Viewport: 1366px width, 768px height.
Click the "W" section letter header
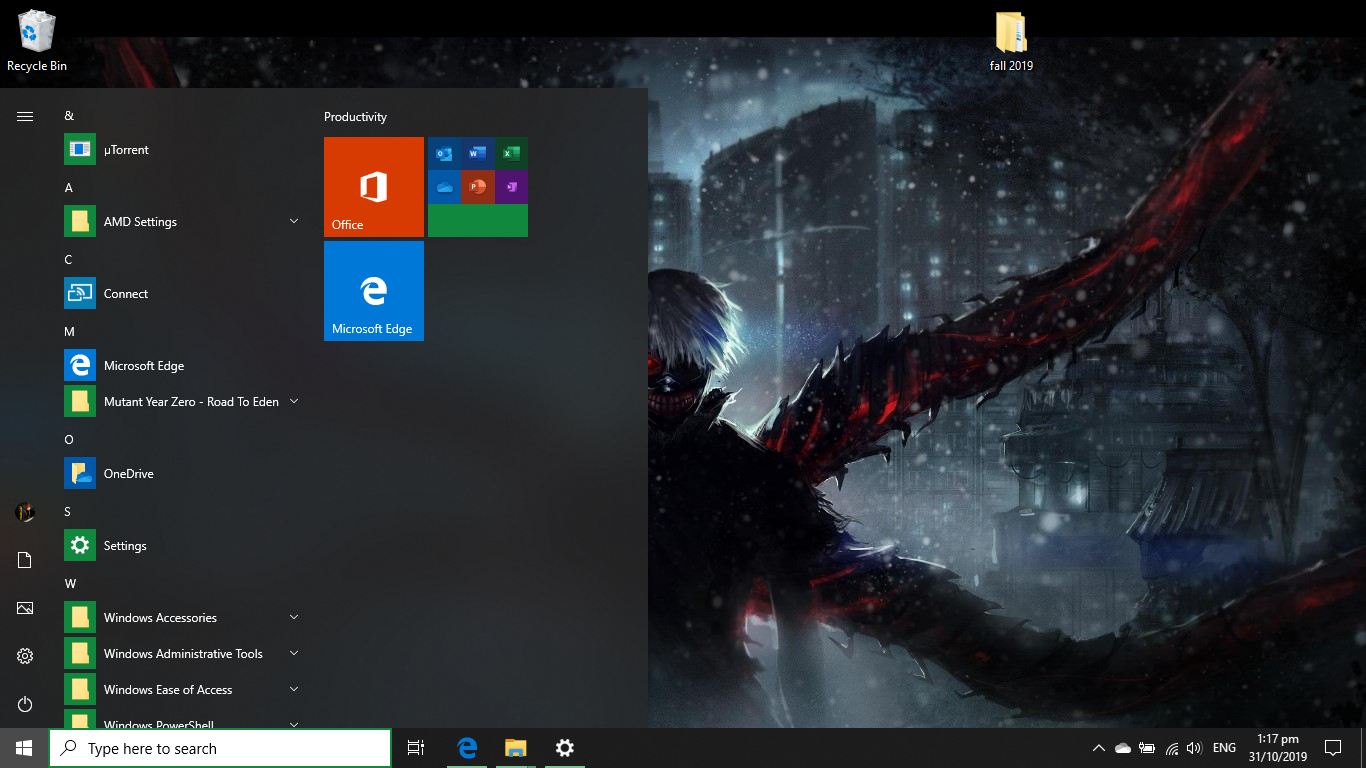click(70, 584)
